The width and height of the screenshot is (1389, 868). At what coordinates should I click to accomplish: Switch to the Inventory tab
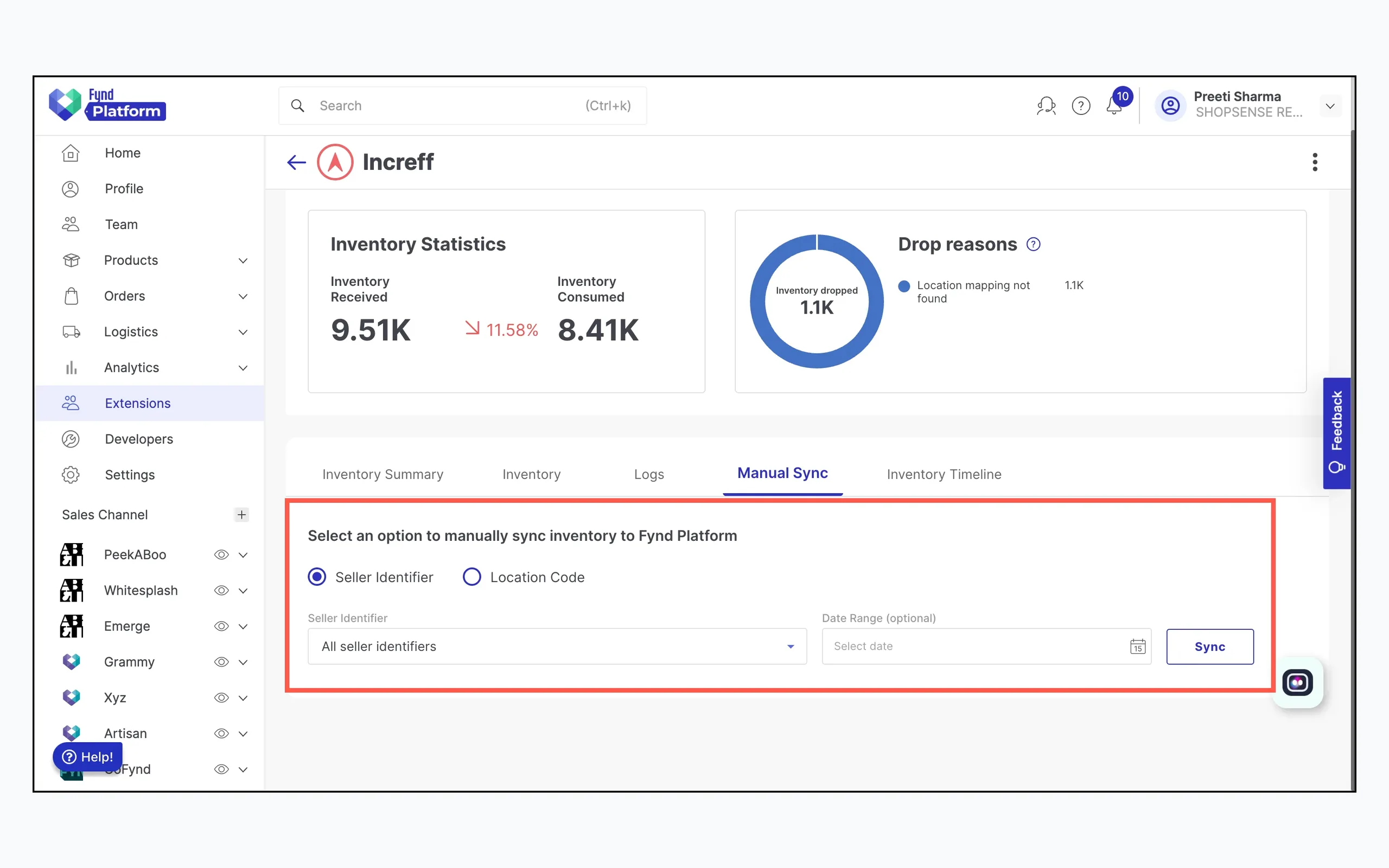532,474
